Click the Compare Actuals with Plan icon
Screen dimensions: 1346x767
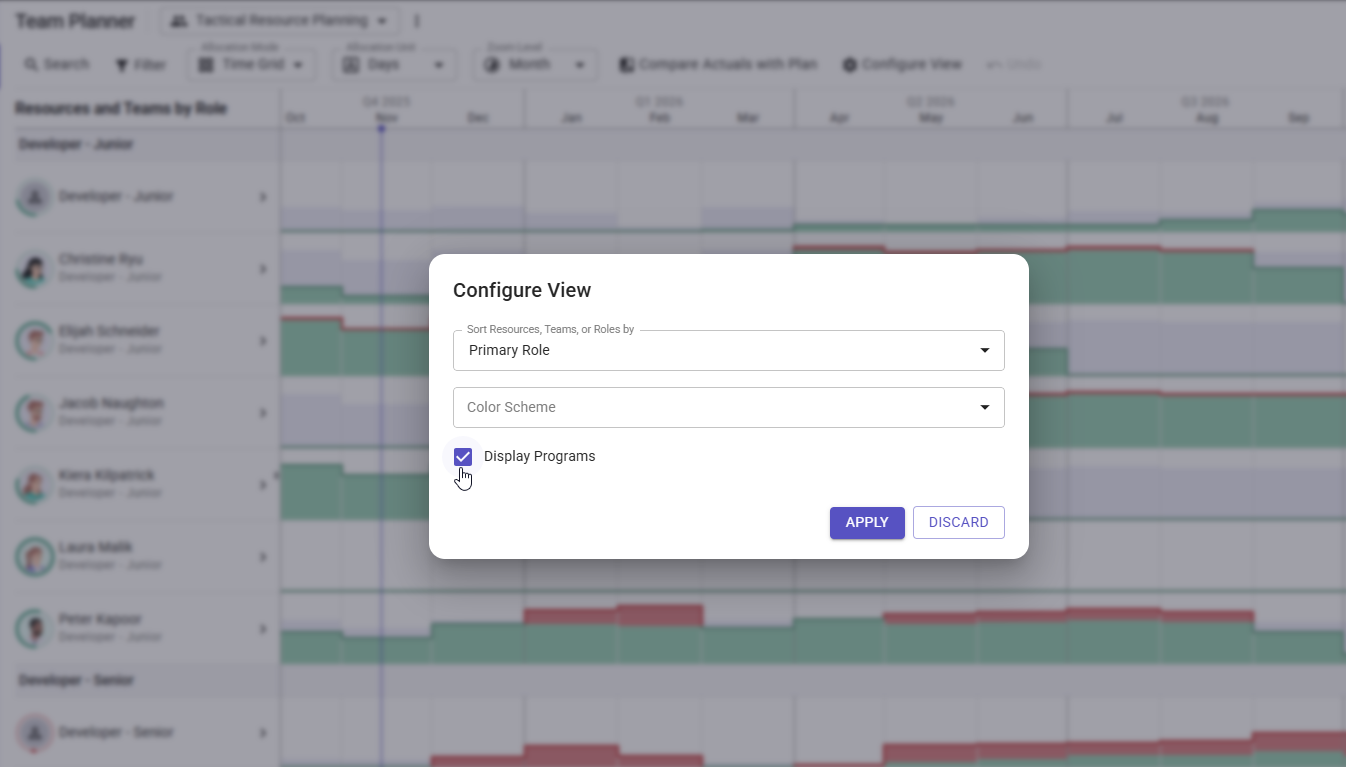point(627,65)
